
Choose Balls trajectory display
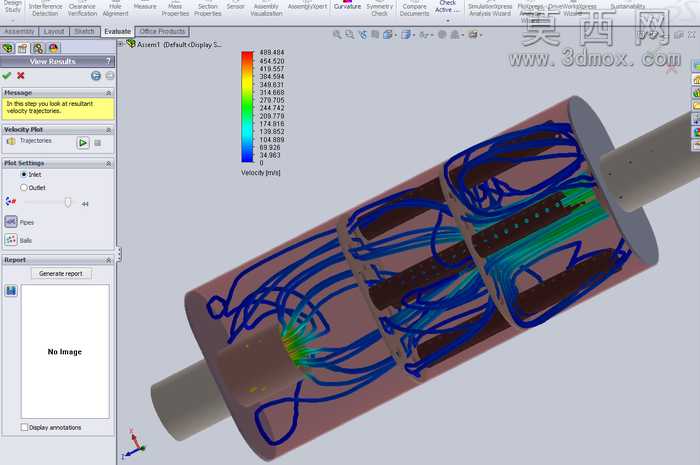pos(11,240)
